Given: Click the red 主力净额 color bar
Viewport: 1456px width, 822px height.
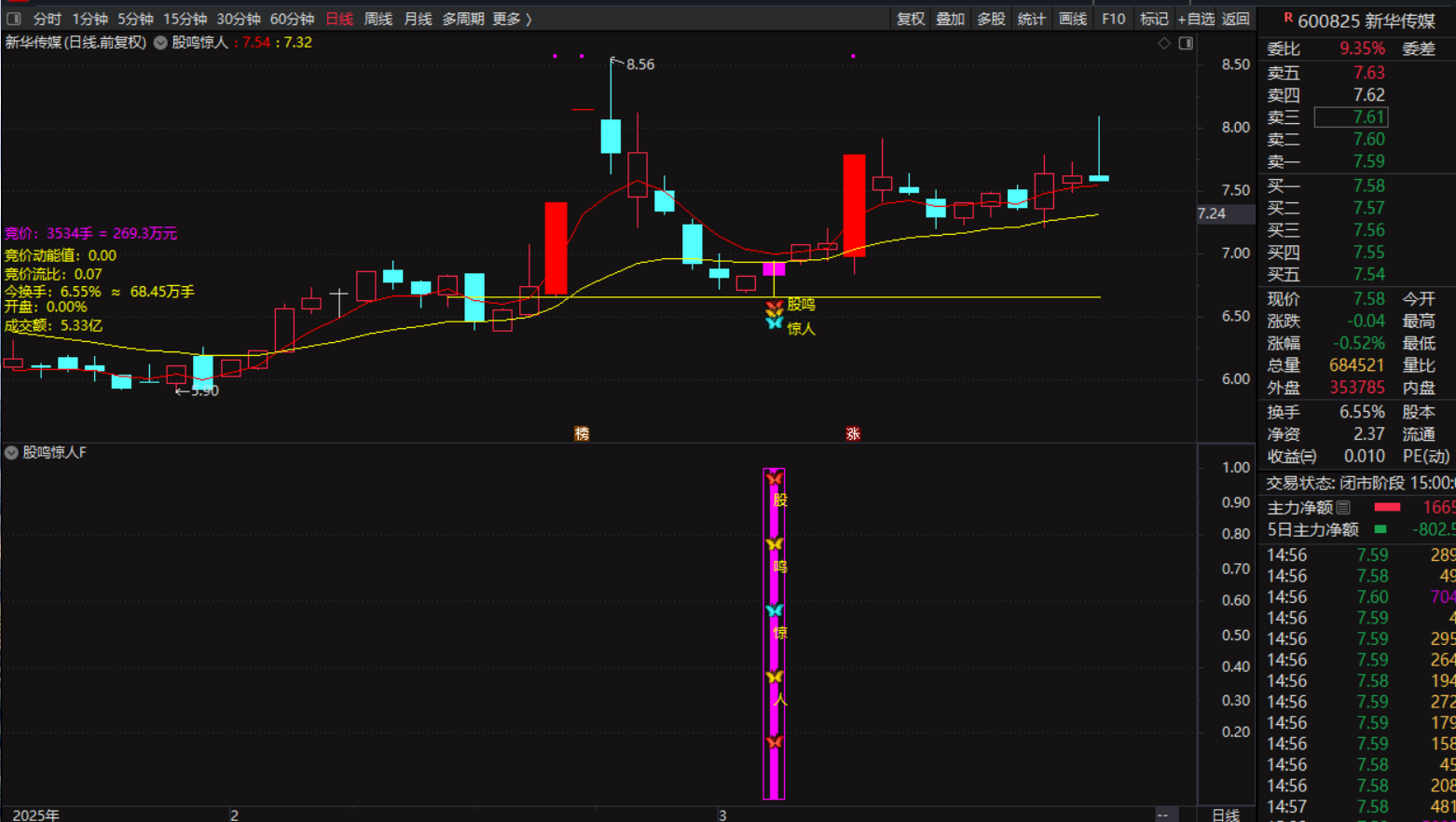Looking at the screenshot, I should pos(1387,507).
